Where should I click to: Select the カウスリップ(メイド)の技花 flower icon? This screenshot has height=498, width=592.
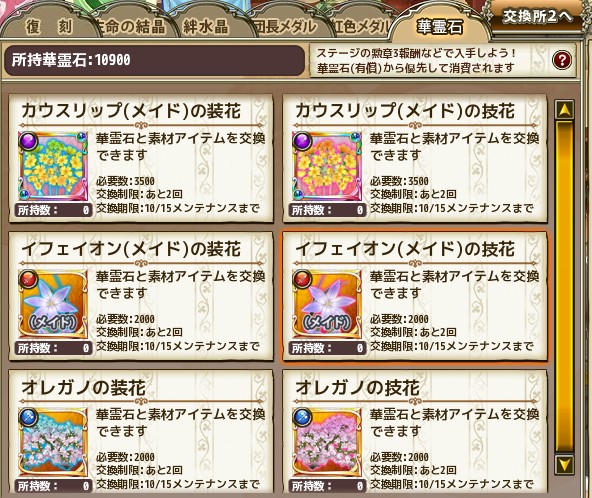coord(327,166)
